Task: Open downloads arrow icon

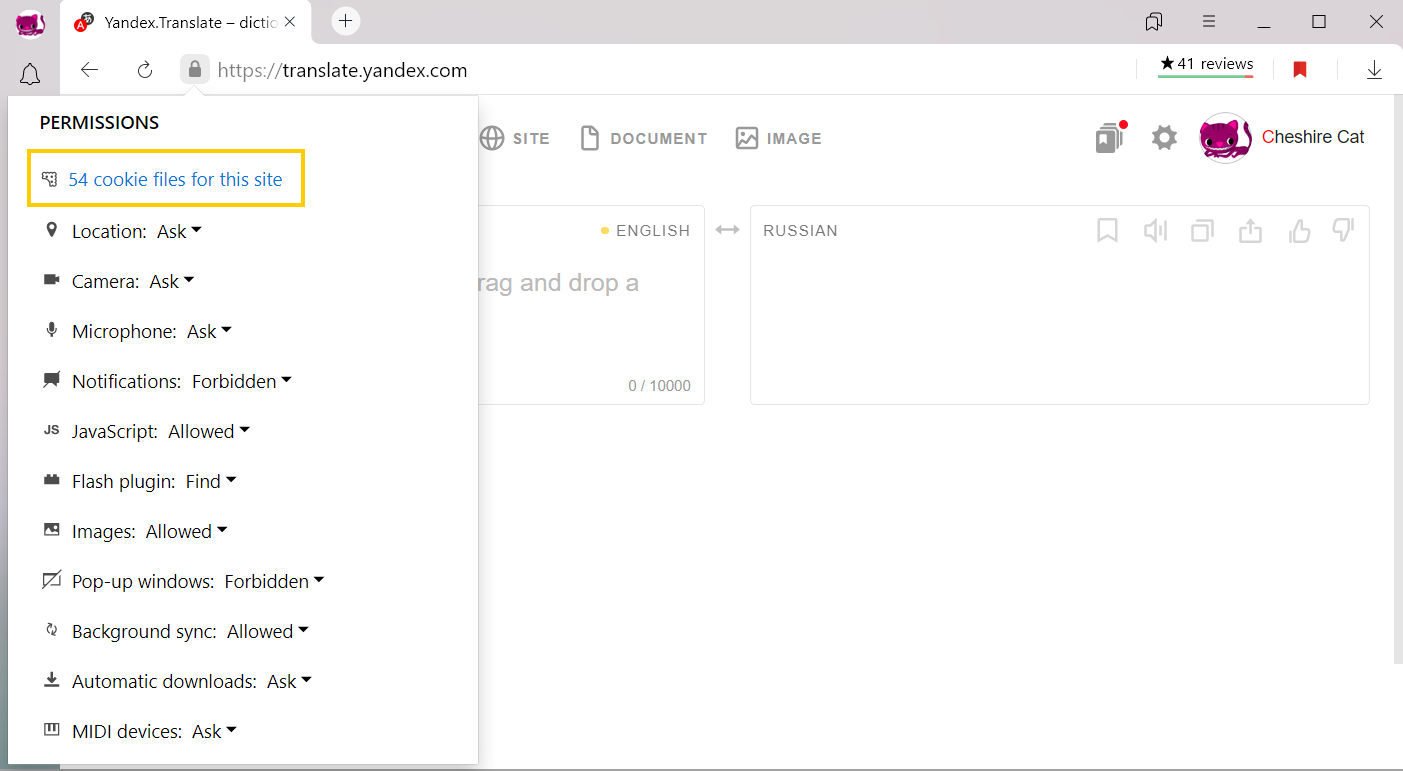Action: 1374,70
